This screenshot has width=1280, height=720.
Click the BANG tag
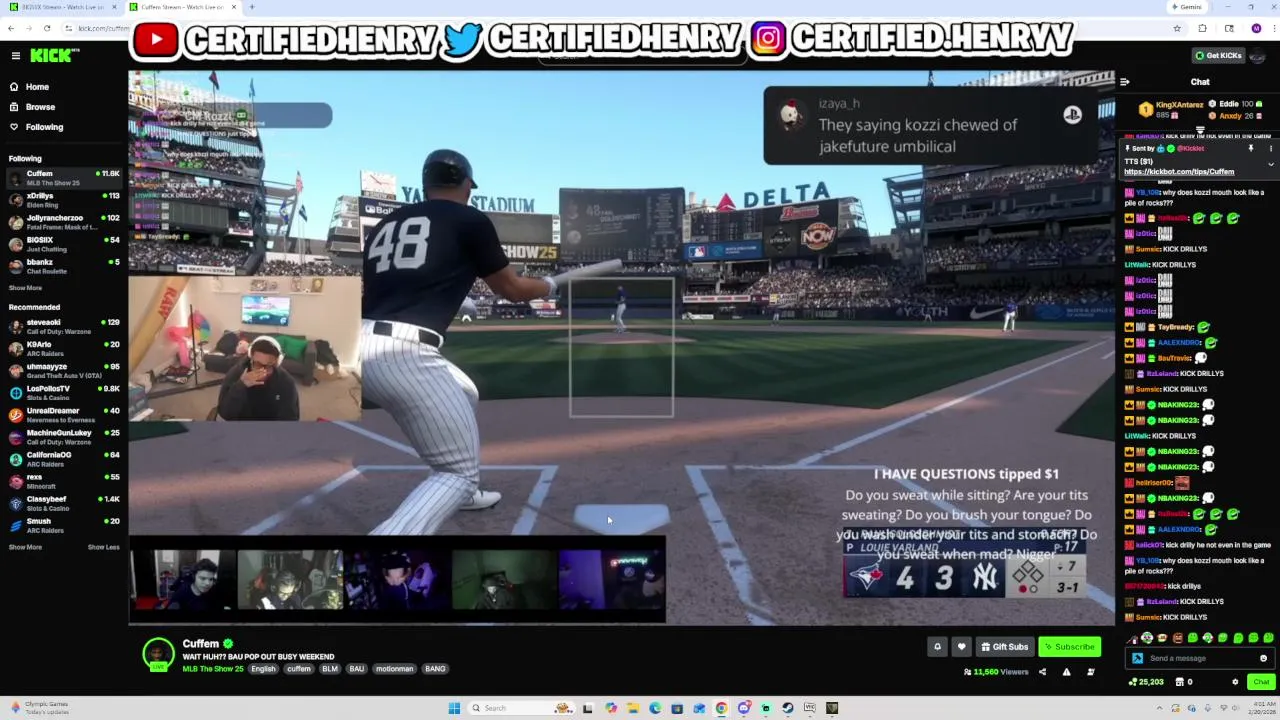click(435, 669)
